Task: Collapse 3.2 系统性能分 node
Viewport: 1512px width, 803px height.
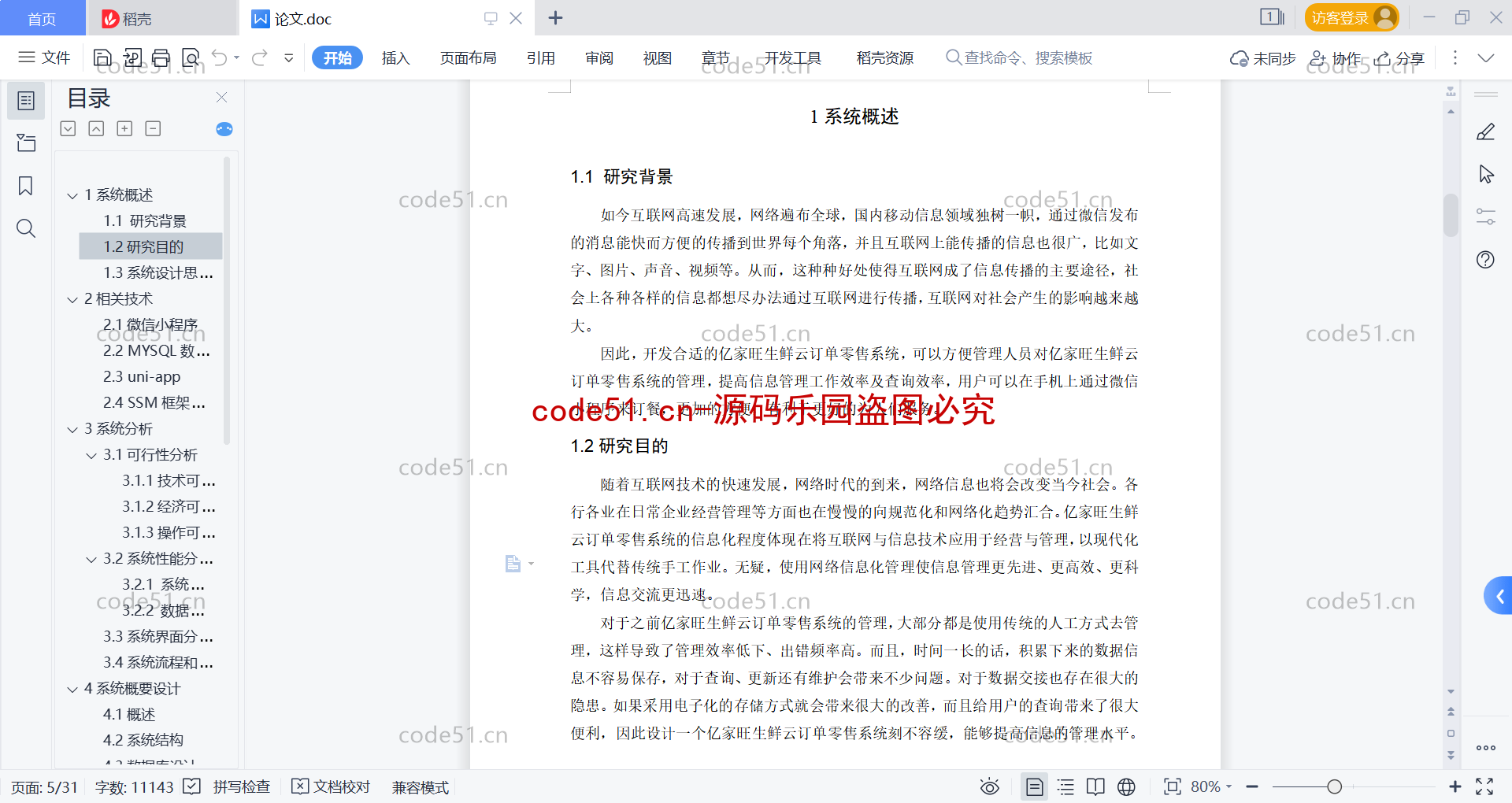Action: coord(91,559)
